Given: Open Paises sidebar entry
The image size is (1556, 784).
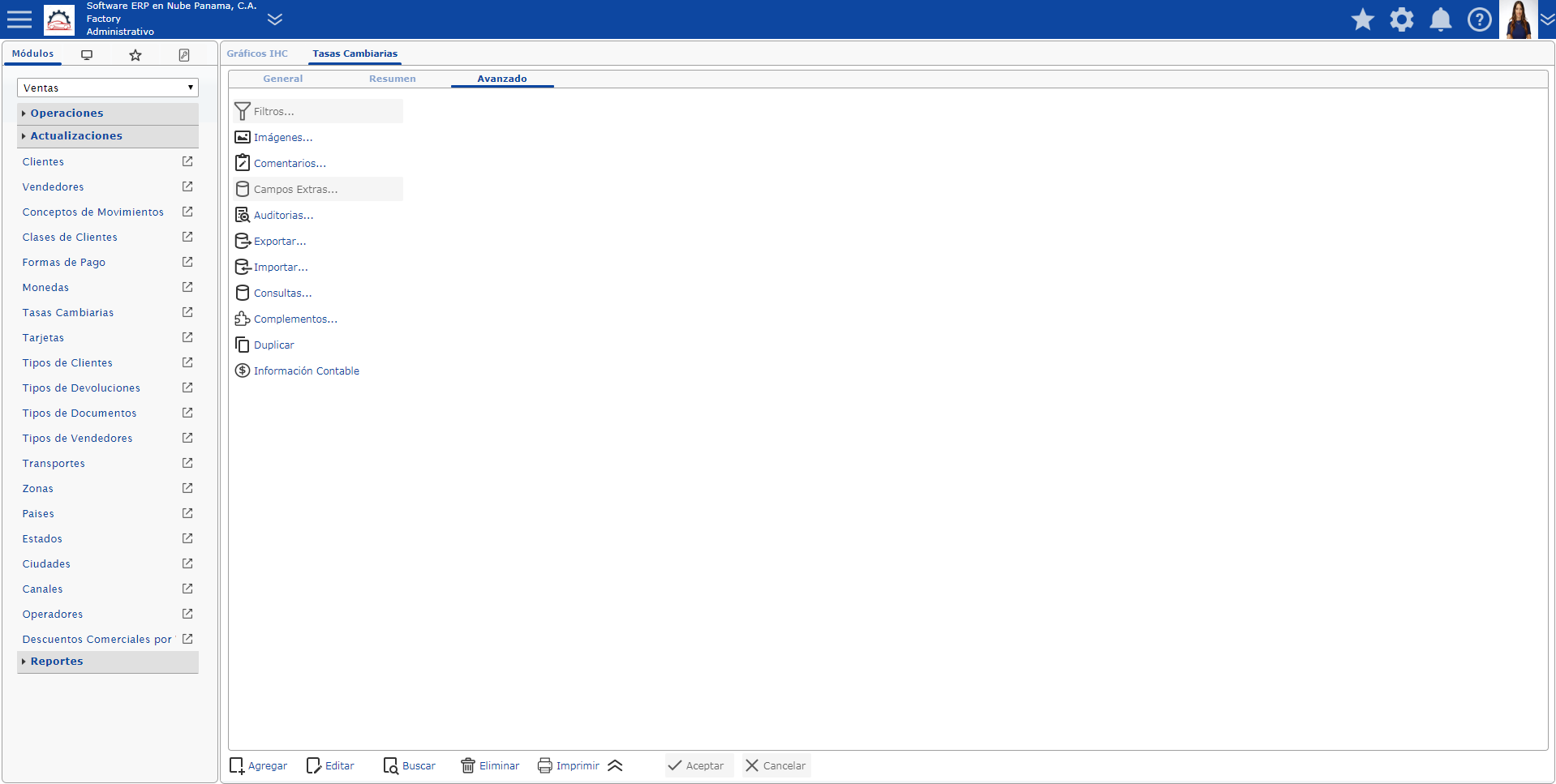Looking at the screenshot, I should pyautogui.click(x=38, y=513).
